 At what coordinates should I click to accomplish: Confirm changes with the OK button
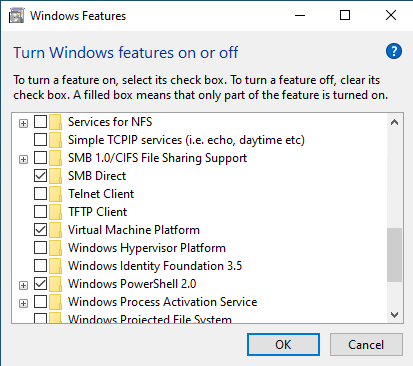pyautogui.click(x=283, y=345)
